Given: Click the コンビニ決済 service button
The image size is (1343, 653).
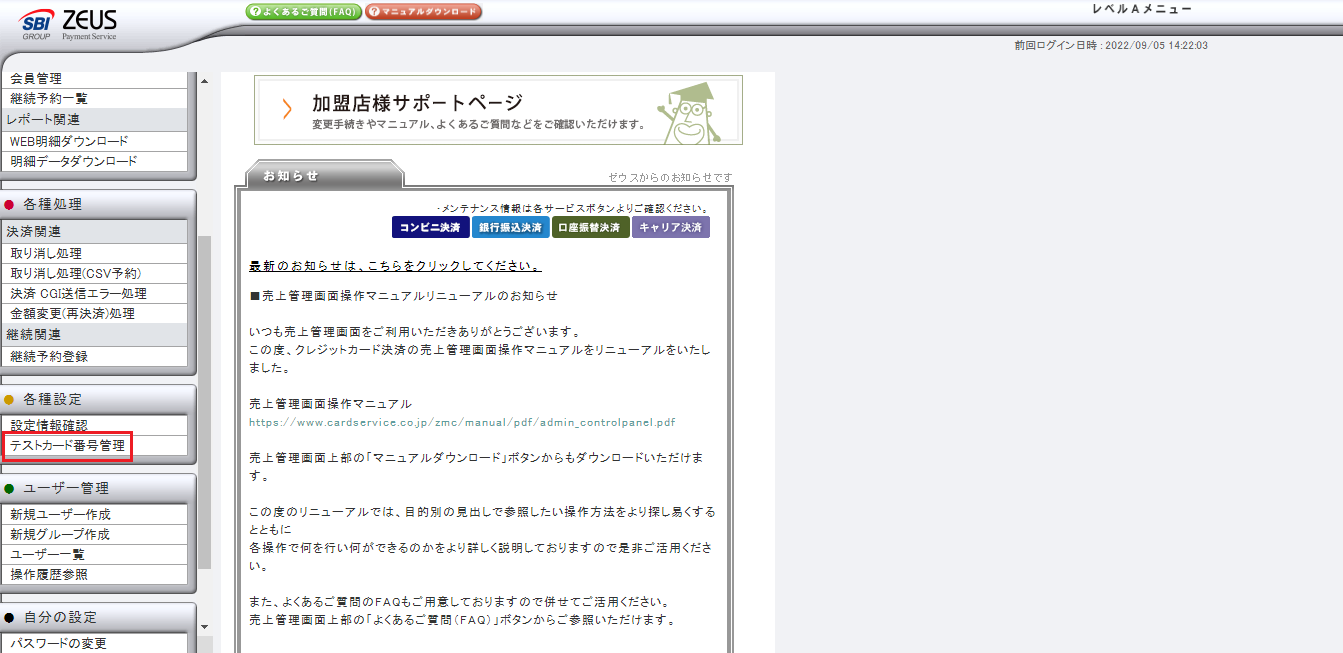Looking at the screenshot, I should click(x=430, y=227).
